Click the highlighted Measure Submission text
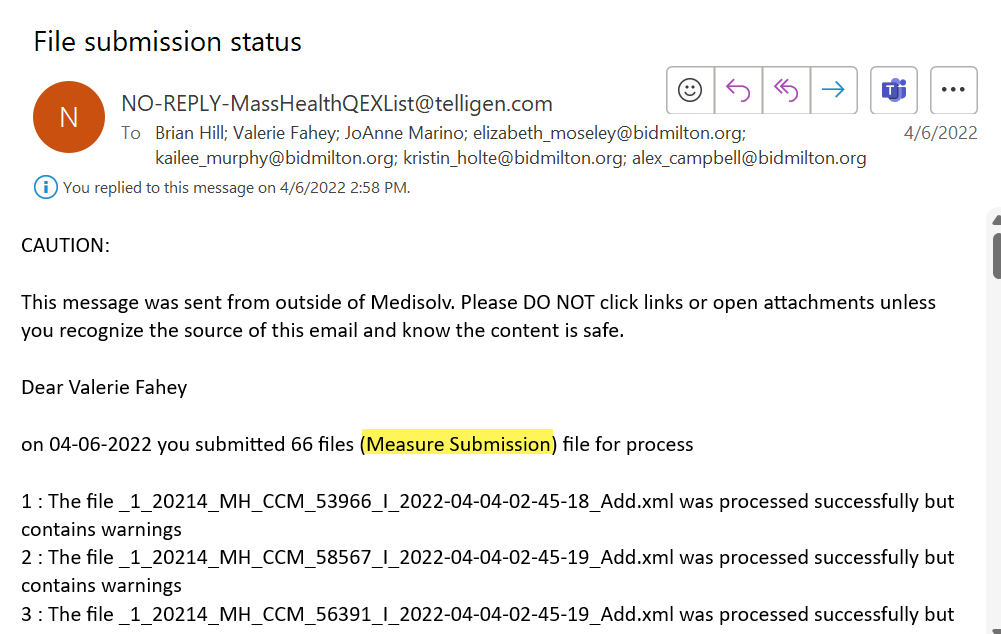This screenshot has width=1001, height=634. [x=458, y=444]
